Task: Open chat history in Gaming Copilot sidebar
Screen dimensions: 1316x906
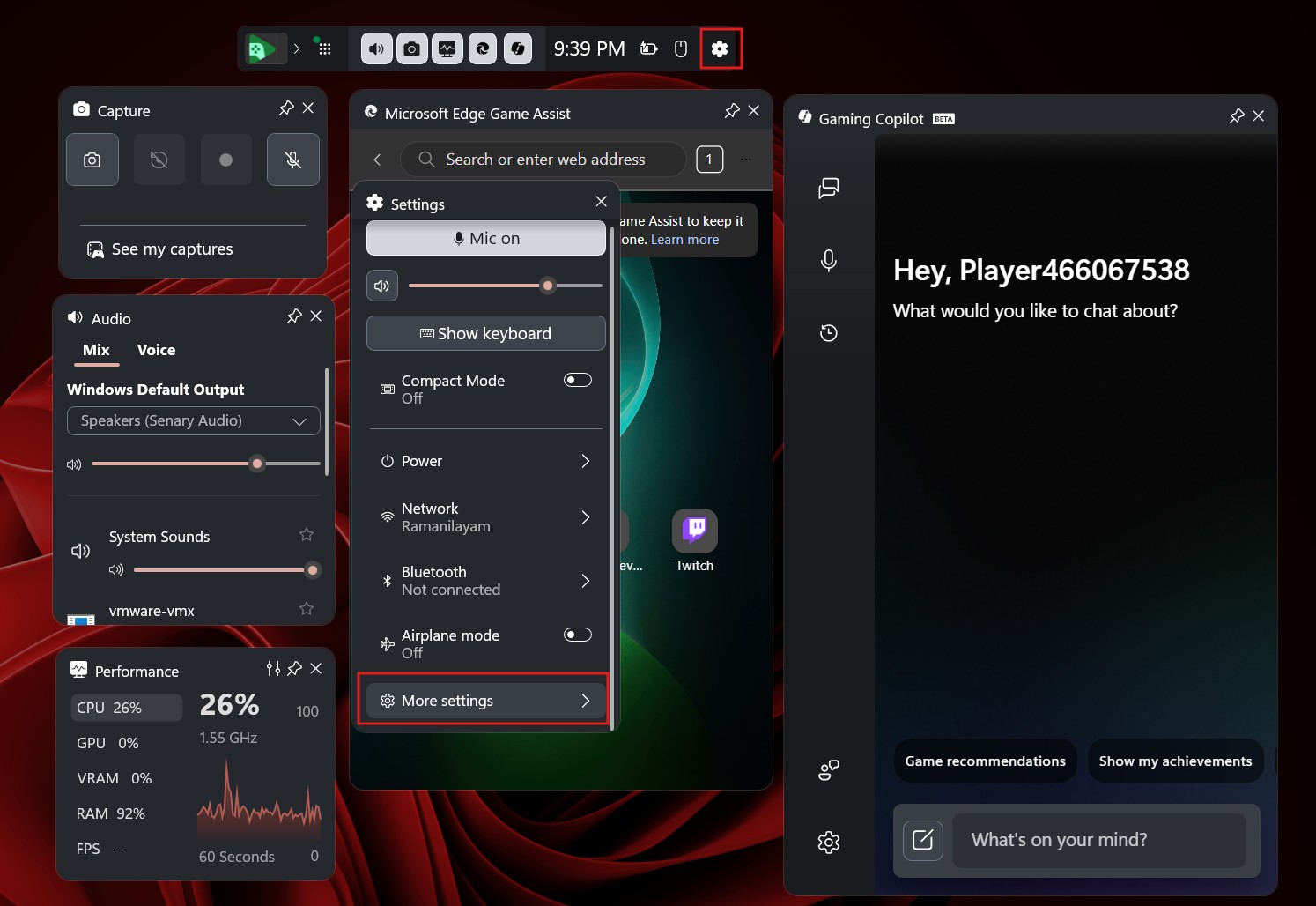Action: click(x=827, y=332)
